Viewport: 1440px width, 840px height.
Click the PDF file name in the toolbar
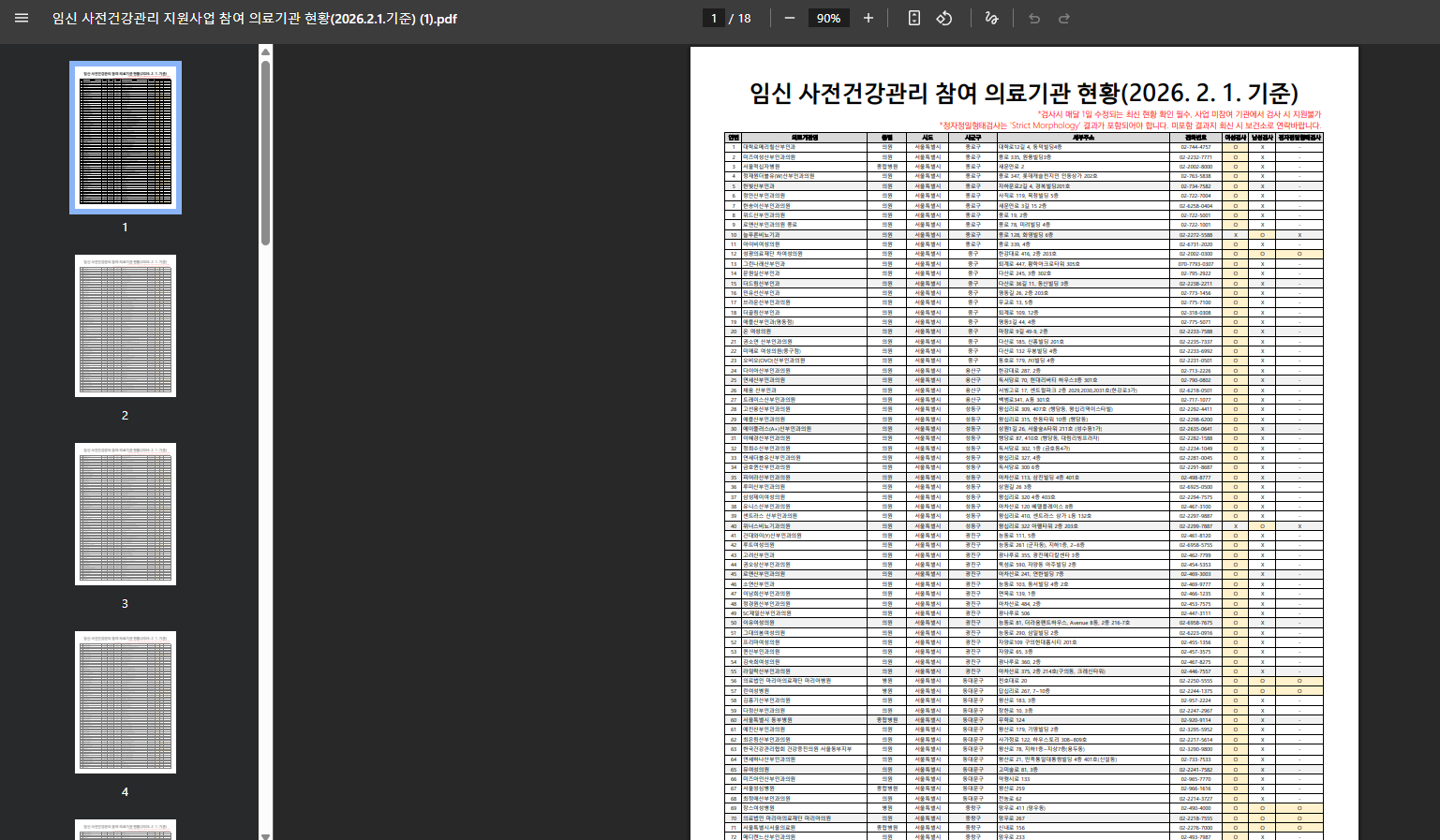(x=255, y=18)
